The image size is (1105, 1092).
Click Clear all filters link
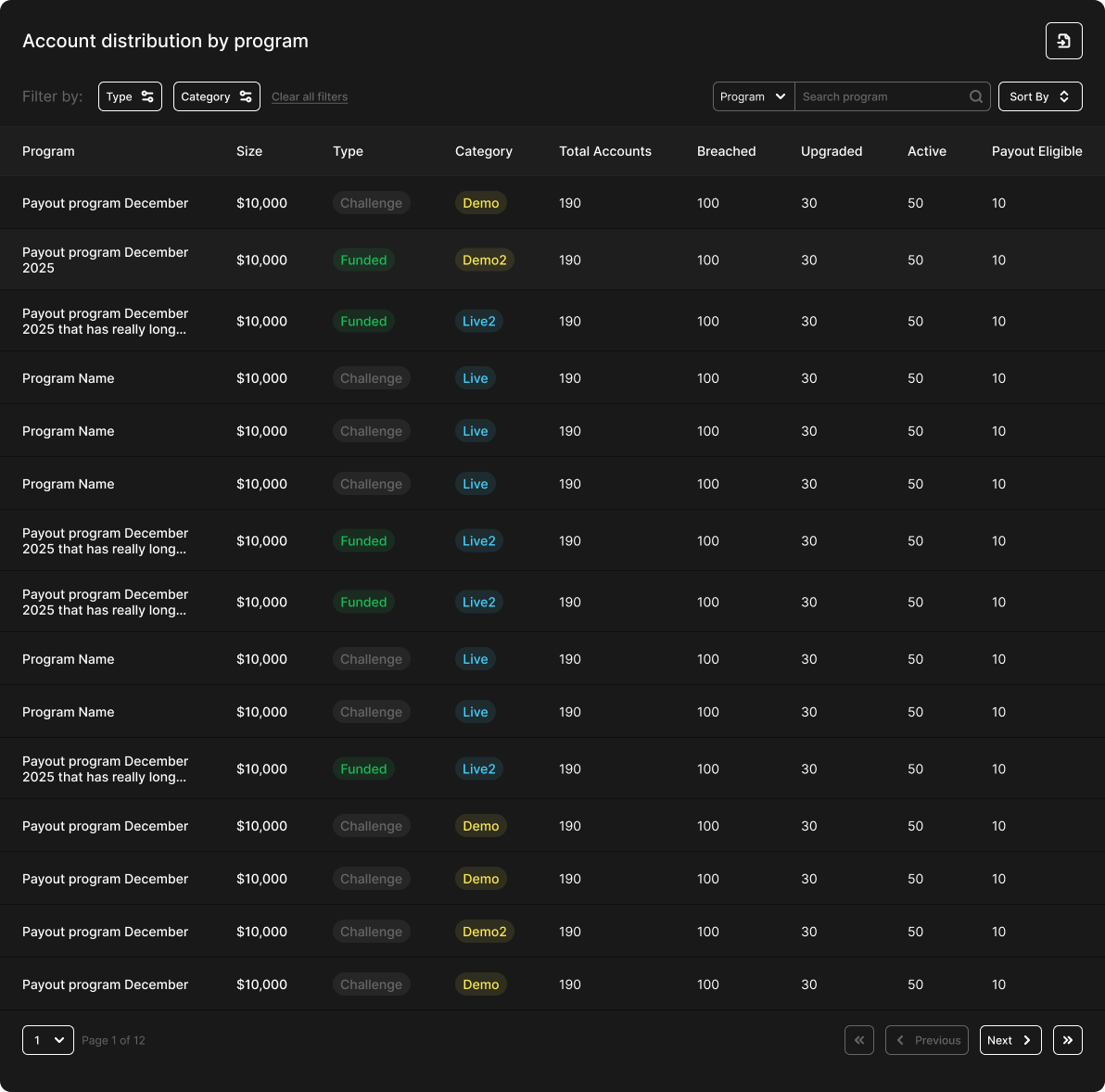point(310,96)
